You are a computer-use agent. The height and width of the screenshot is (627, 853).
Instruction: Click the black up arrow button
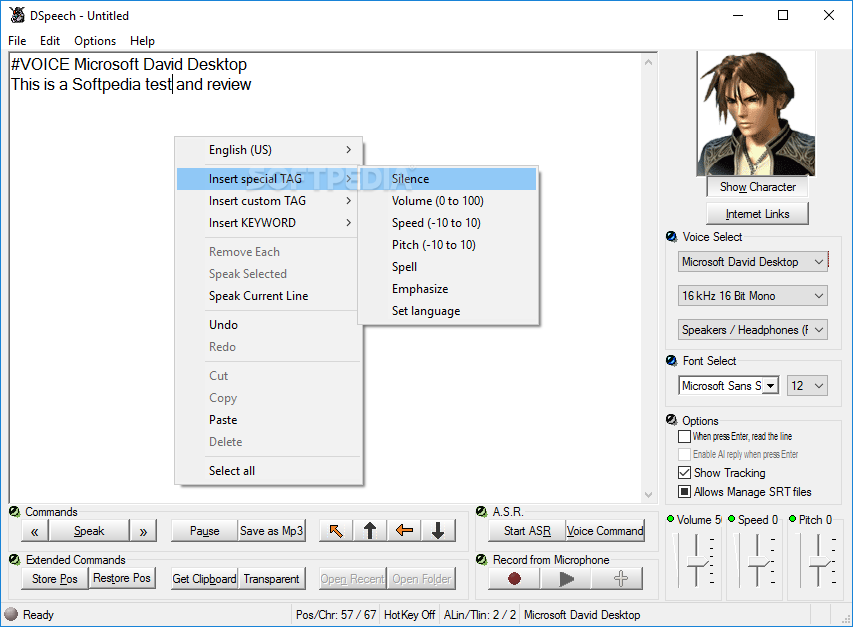(370, 531)
